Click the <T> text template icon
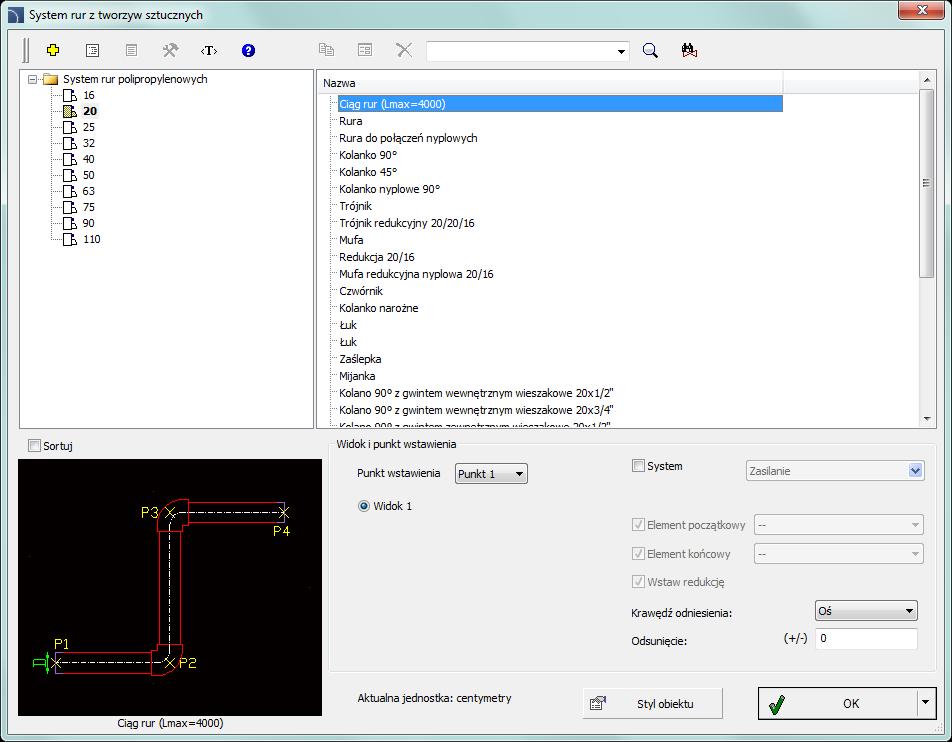The image size is (952, 742). tap(209, 50)
